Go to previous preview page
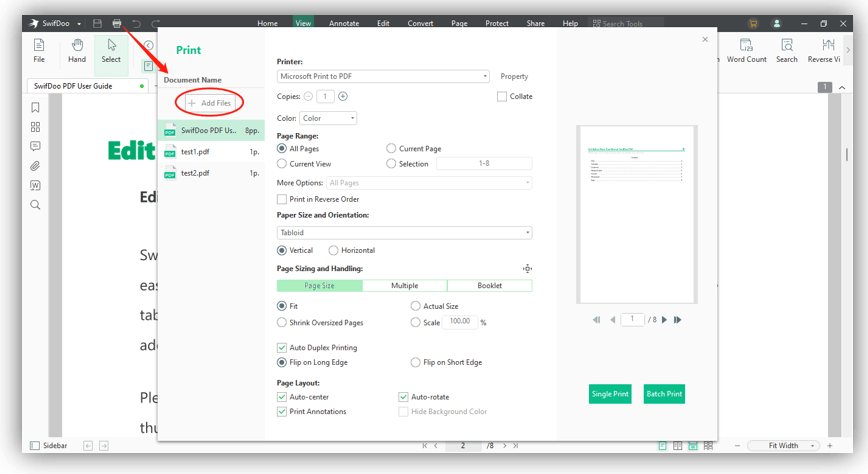Viewport: 868px width, 474px height. coord(613,320)
